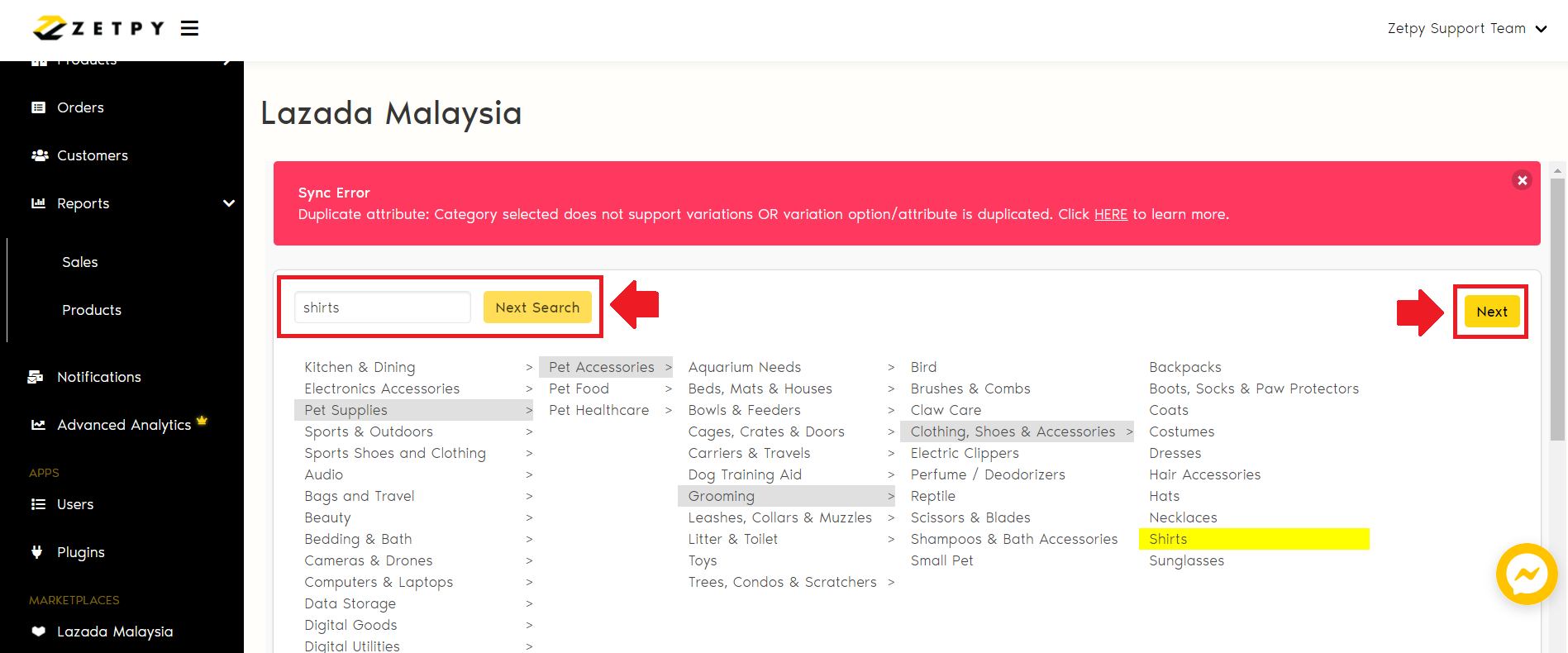This screenshot has width=1568, height=653.
Task: Select the Necklaces category
Action: [1183, 517]
